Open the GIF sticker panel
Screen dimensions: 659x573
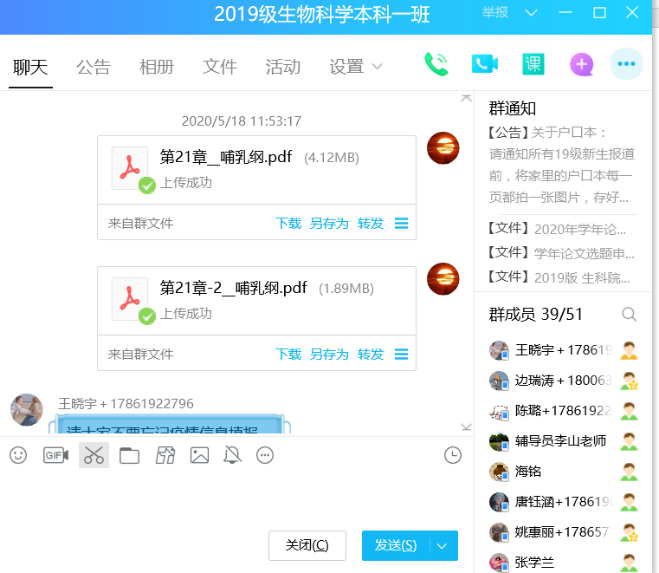(x=55, y=456)
